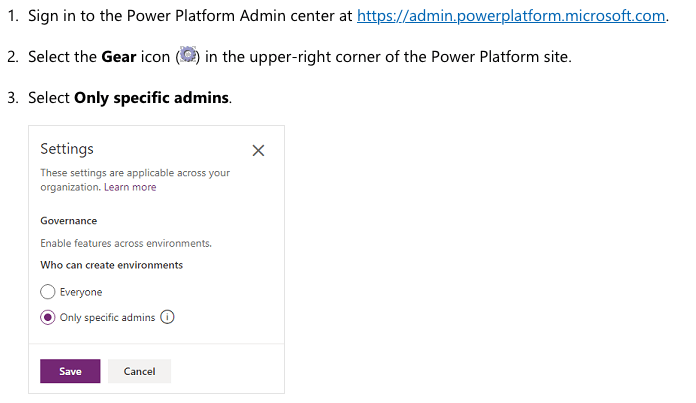Click the 'Everyone' option label text
This screenshot has width=696, height=403.
pos(81,292)
